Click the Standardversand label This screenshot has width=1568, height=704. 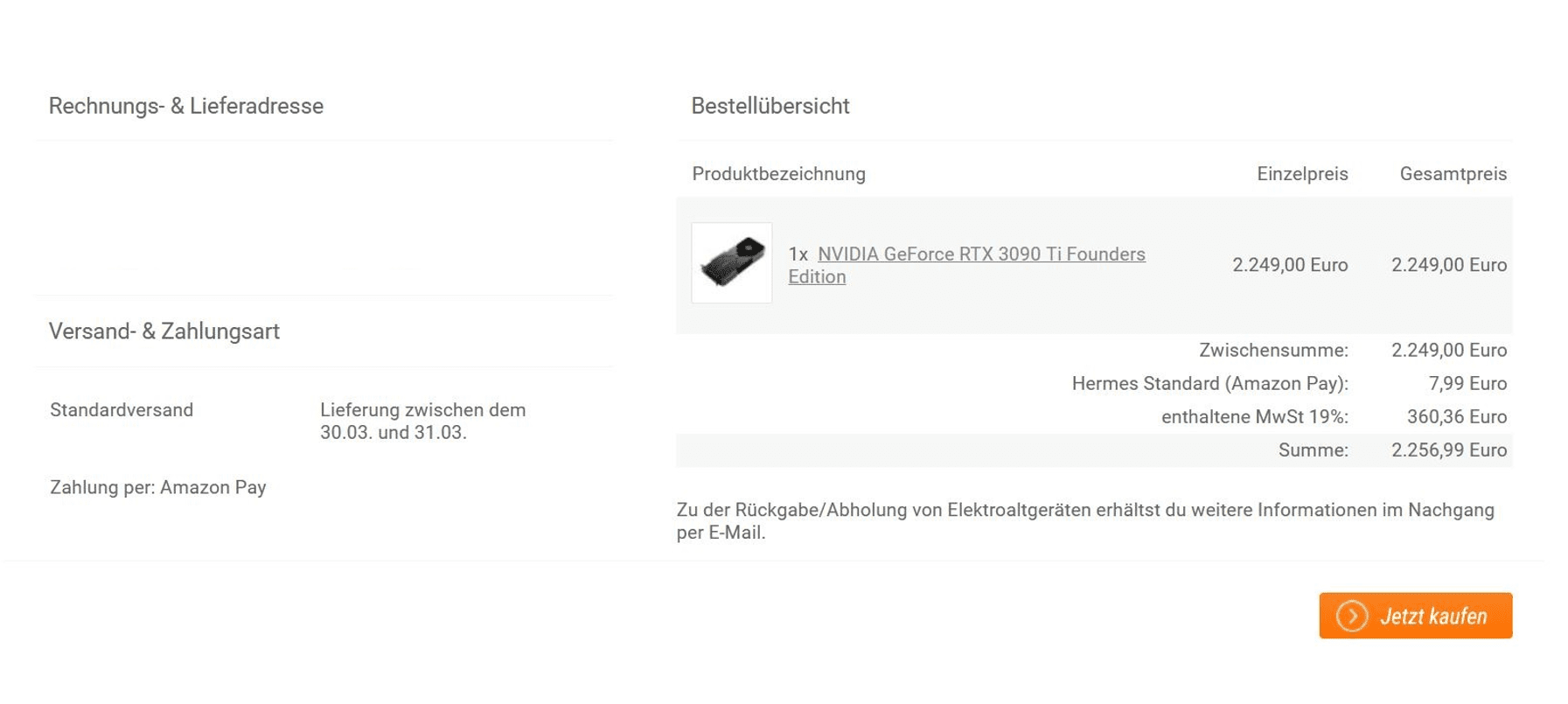(x=122, y=410)
